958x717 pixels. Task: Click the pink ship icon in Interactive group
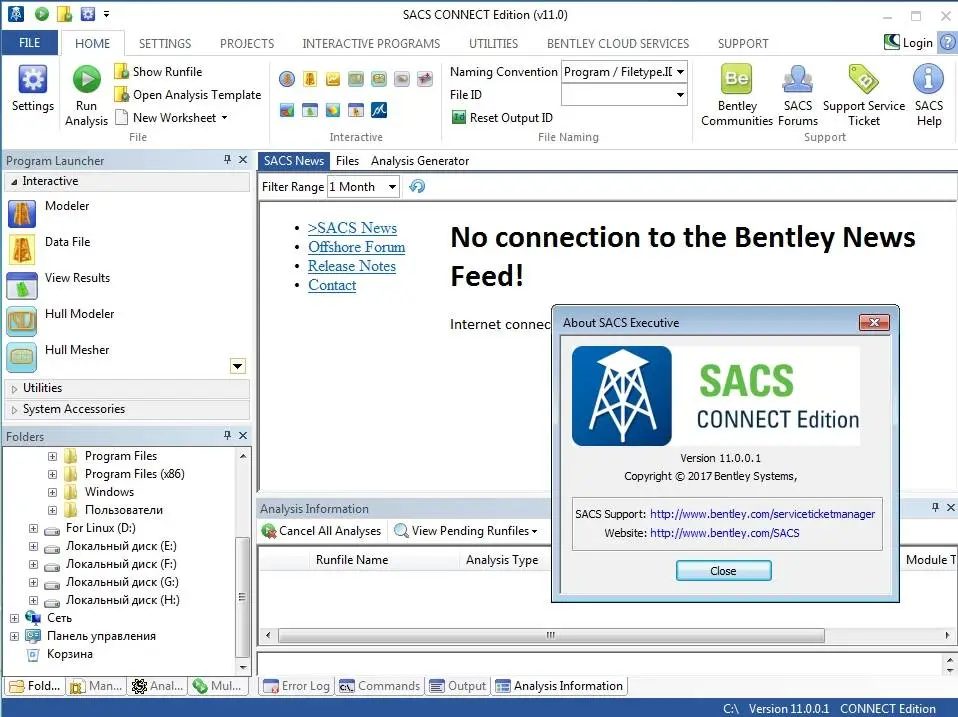(x=425, y=79)
